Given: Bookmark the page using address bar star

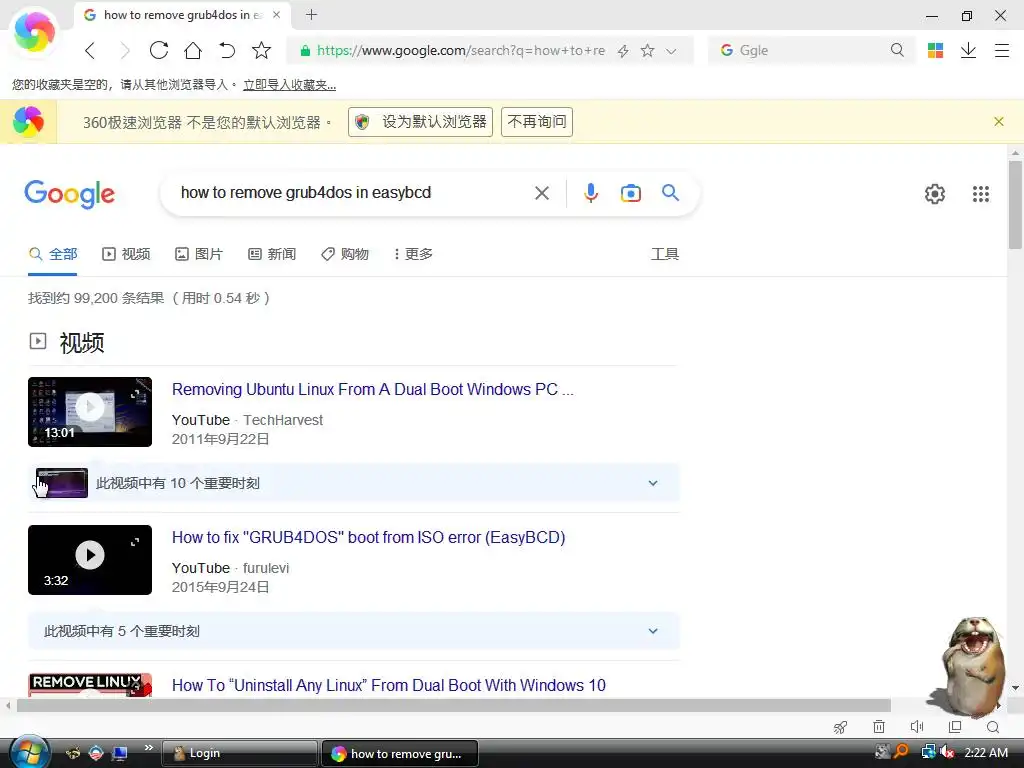Looking at the screenshot, I should [647, 50].
